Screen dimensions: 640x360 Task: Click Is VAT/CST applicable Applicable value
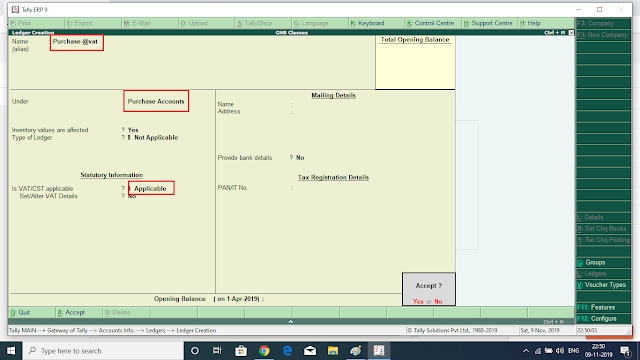coord(151,188)
